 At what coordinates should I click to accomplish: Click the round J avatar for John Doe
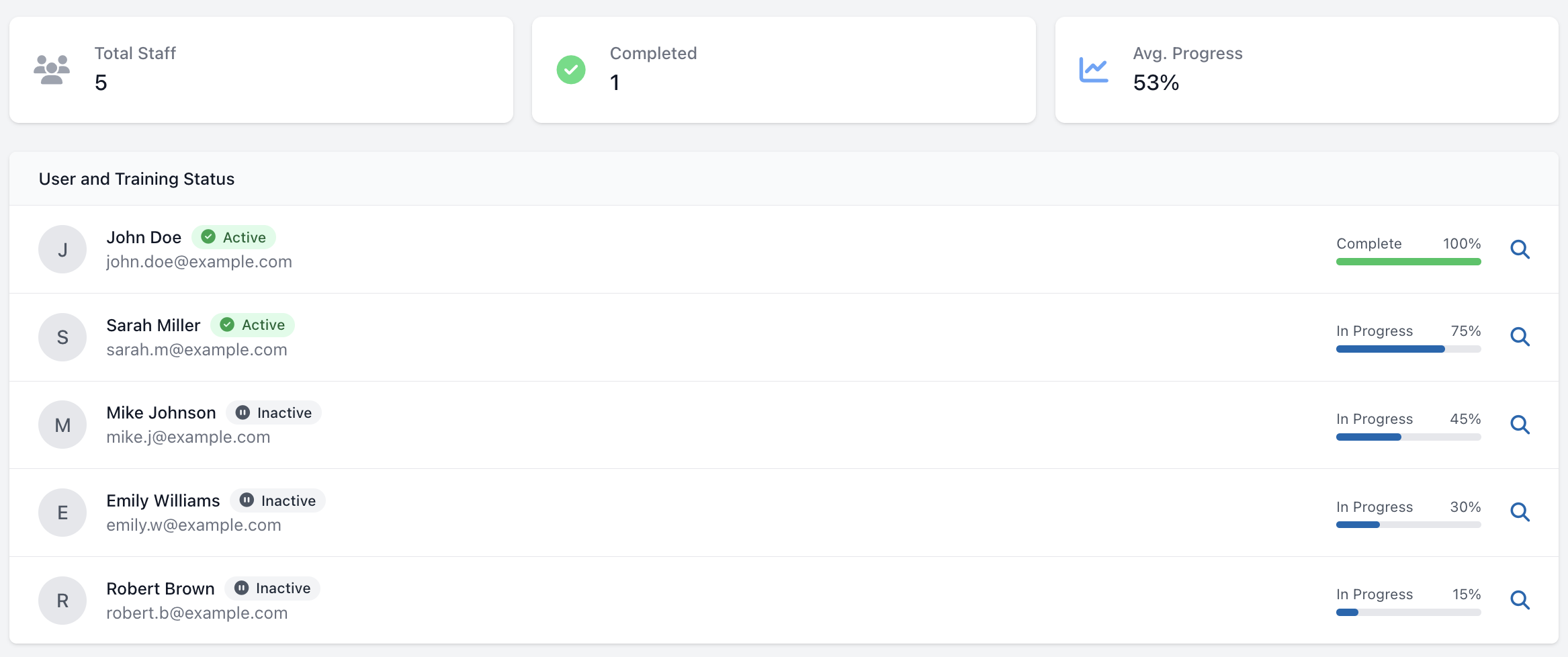(x=62, y=249)
